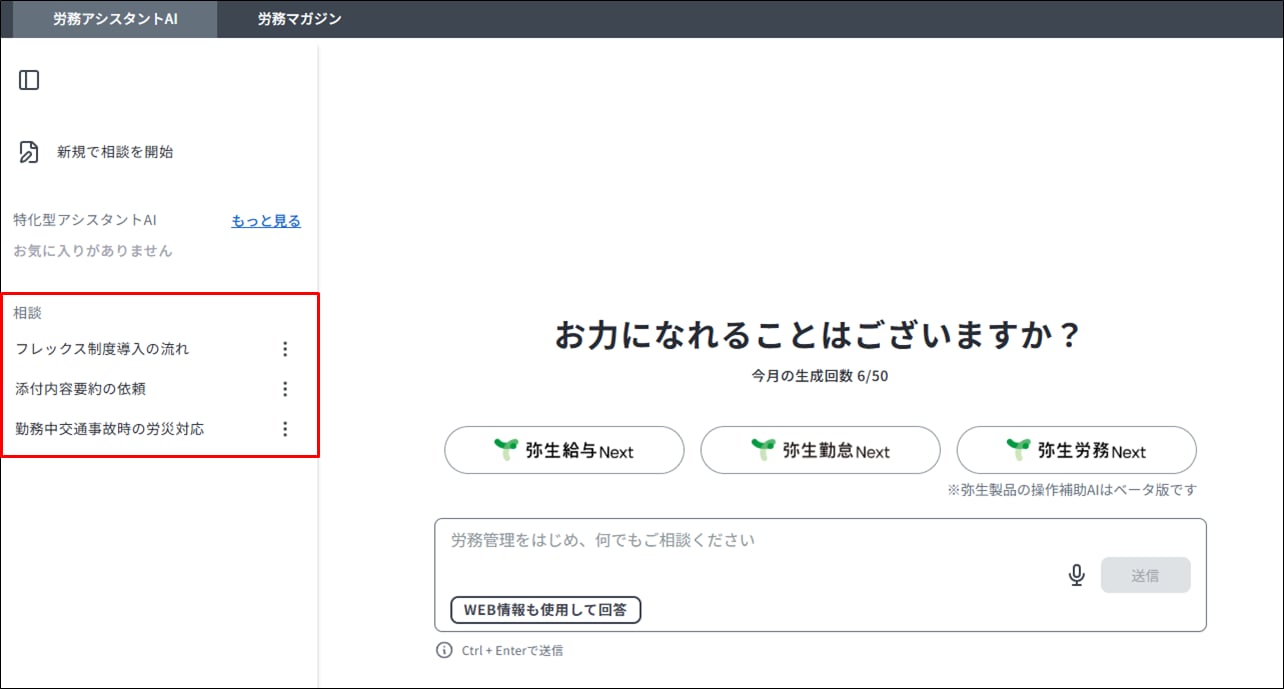Click the new consultation document-pencil icon
The height and width of the screenshot is (689, 1284).
29,152
